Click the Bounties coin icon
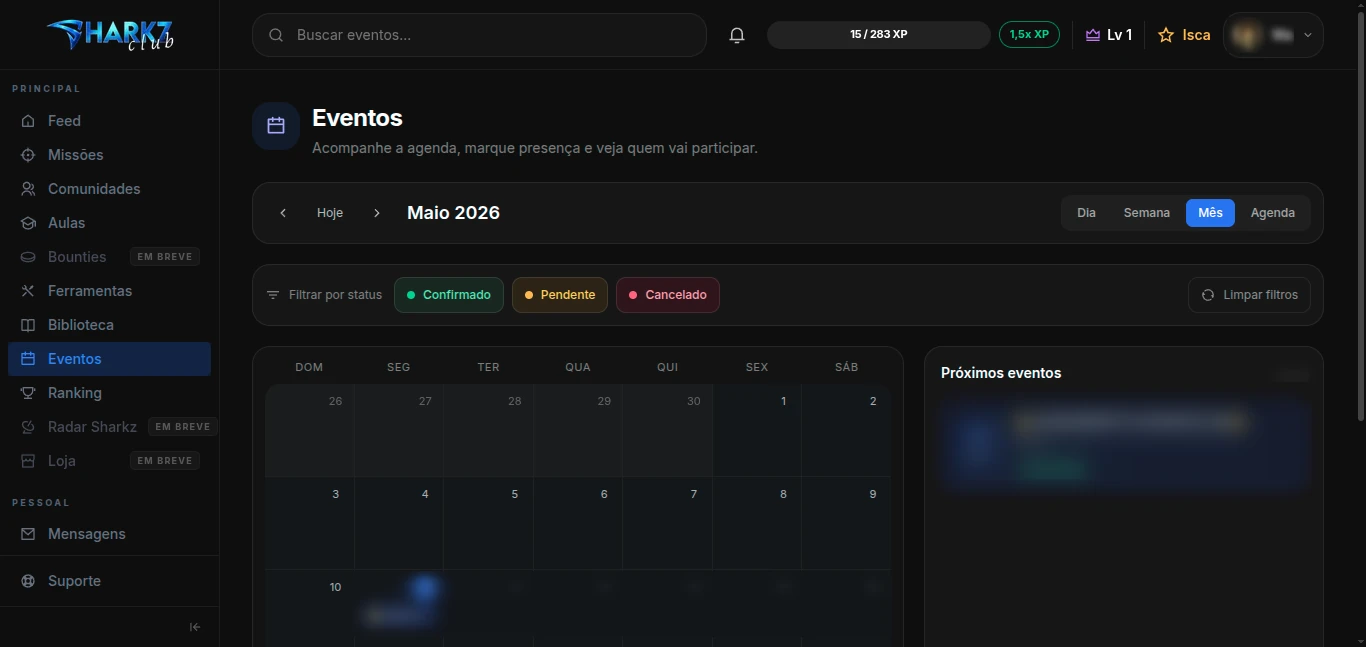 28,257
